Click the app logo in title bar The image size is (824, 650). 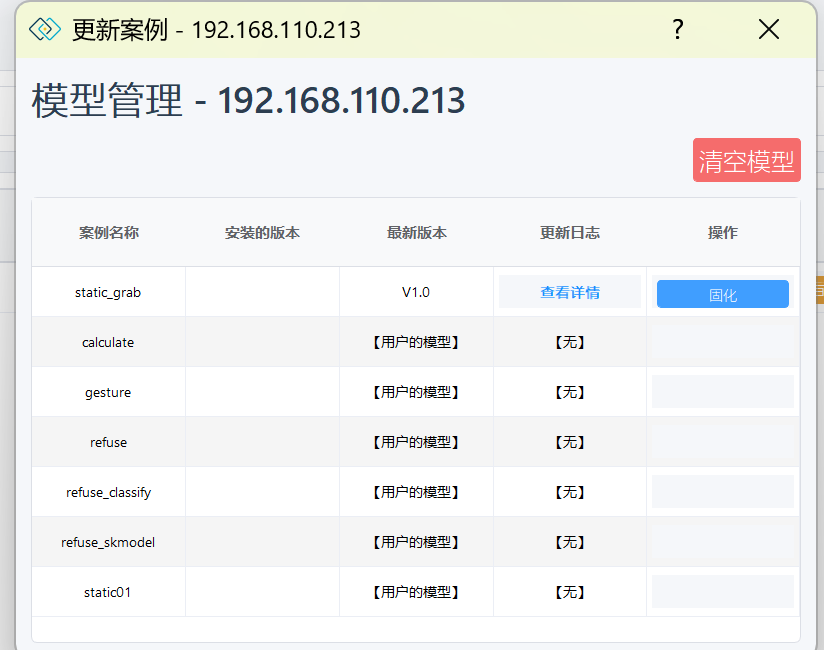(x=45, y=29)
